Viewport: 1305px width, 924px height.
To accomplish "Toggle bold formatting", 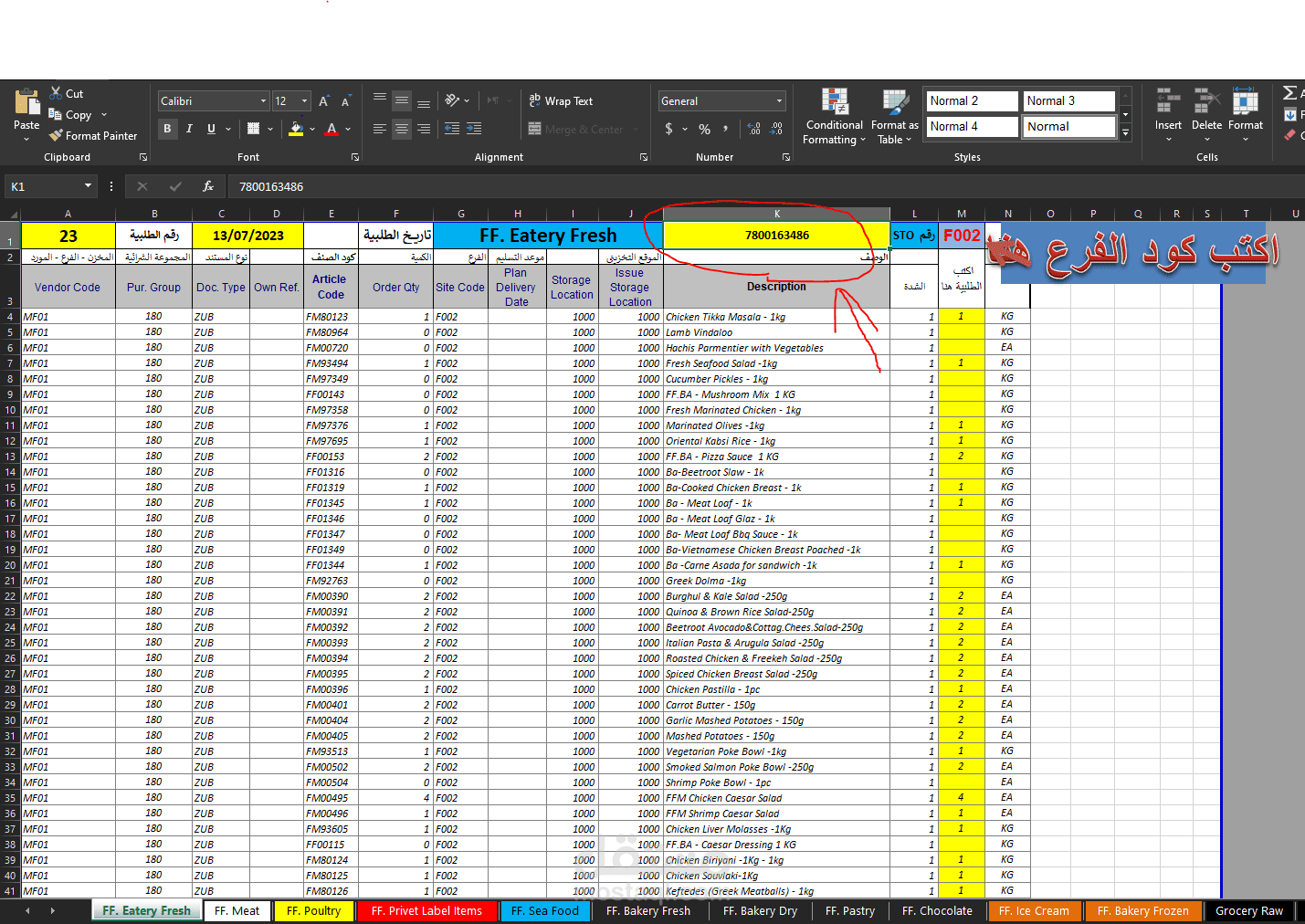I will tap(167, 129).
